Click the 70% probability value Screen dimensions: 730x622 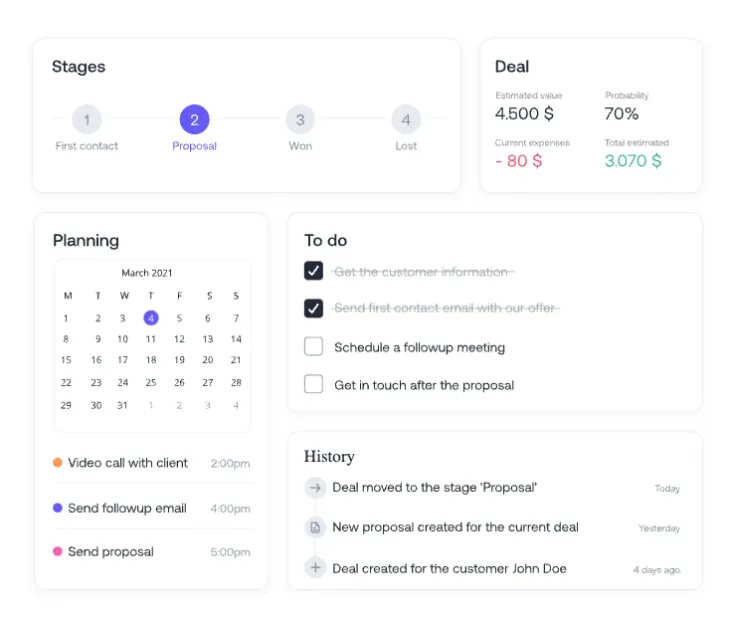622,114
